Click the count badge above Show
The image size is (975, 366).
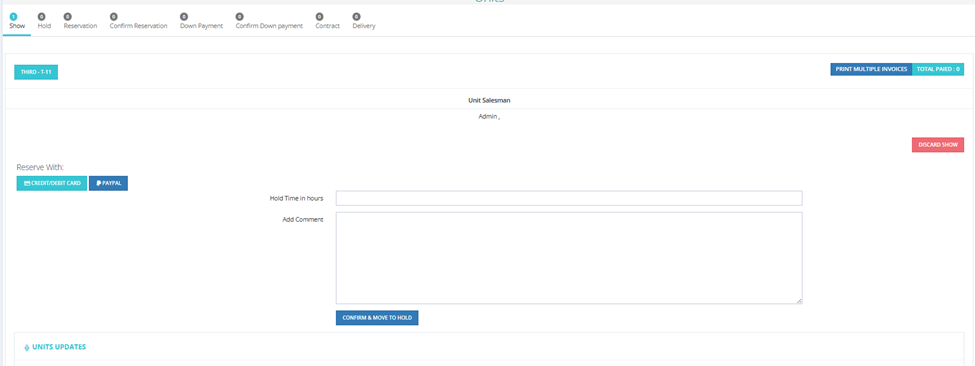[14, 17]
